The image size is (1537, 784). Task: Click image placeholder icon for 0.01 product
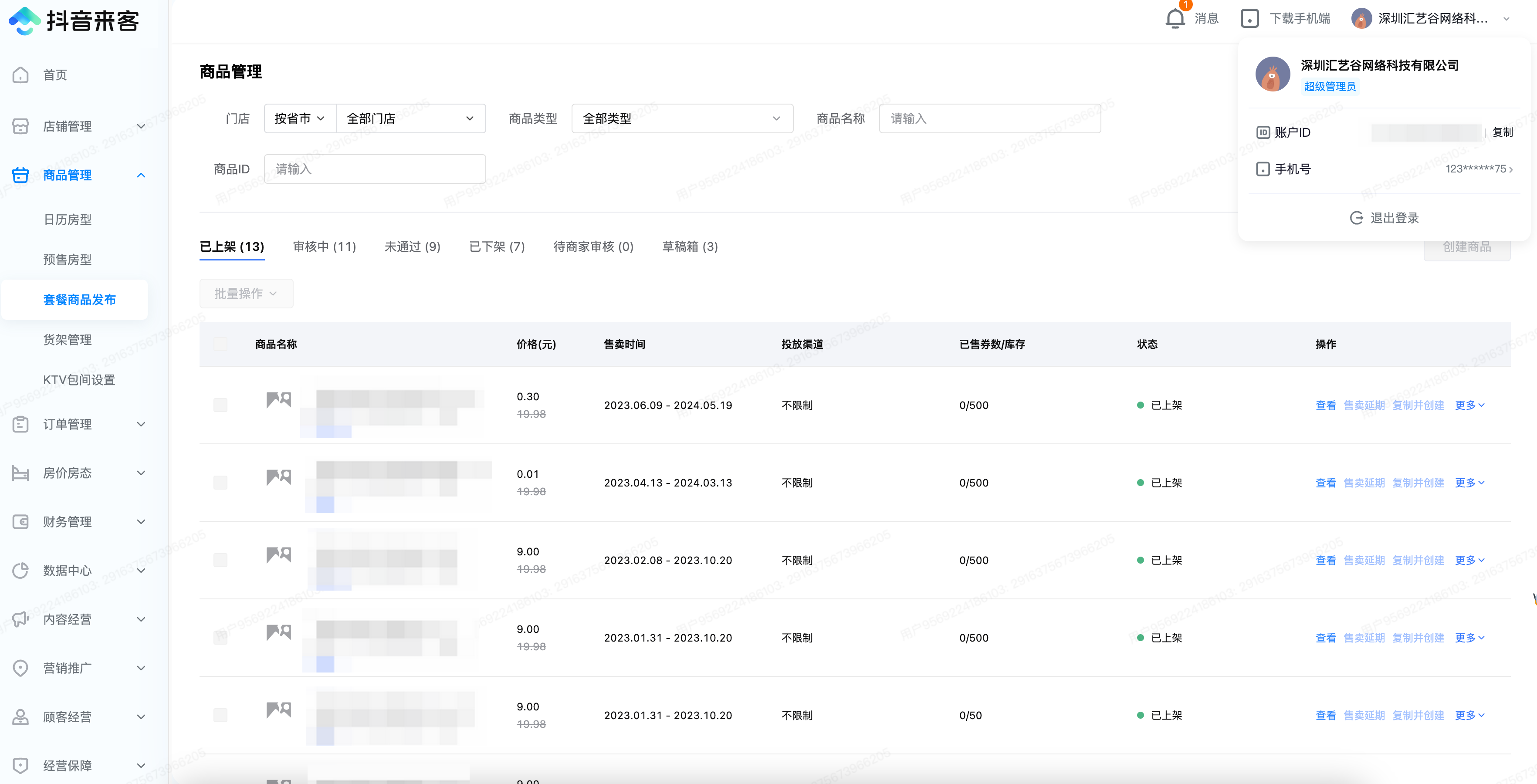pos(279,477)
